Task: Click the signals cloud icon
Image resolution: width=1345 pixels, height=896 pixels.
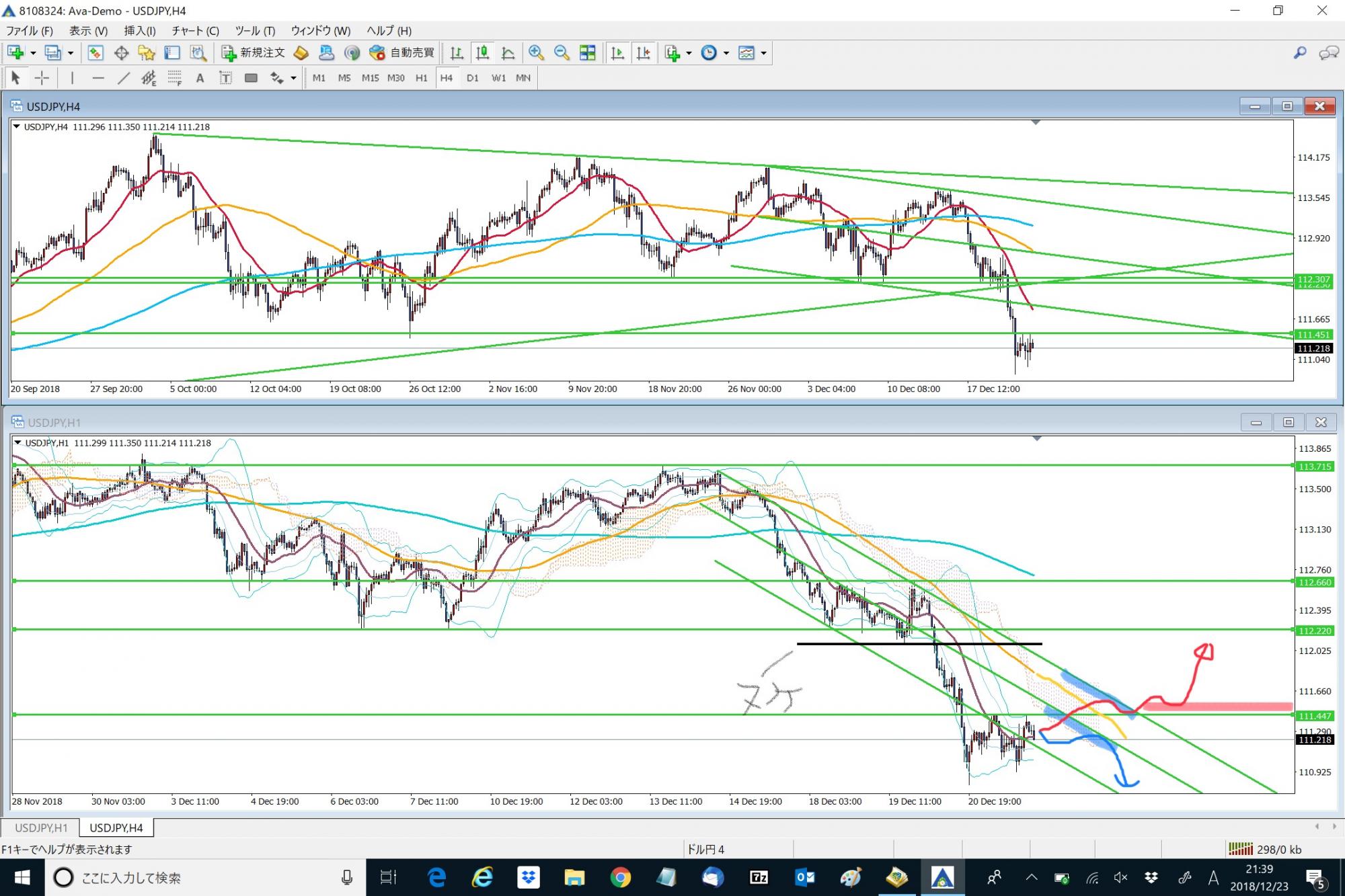Action: pyautogui.click(x=327, y=52)
